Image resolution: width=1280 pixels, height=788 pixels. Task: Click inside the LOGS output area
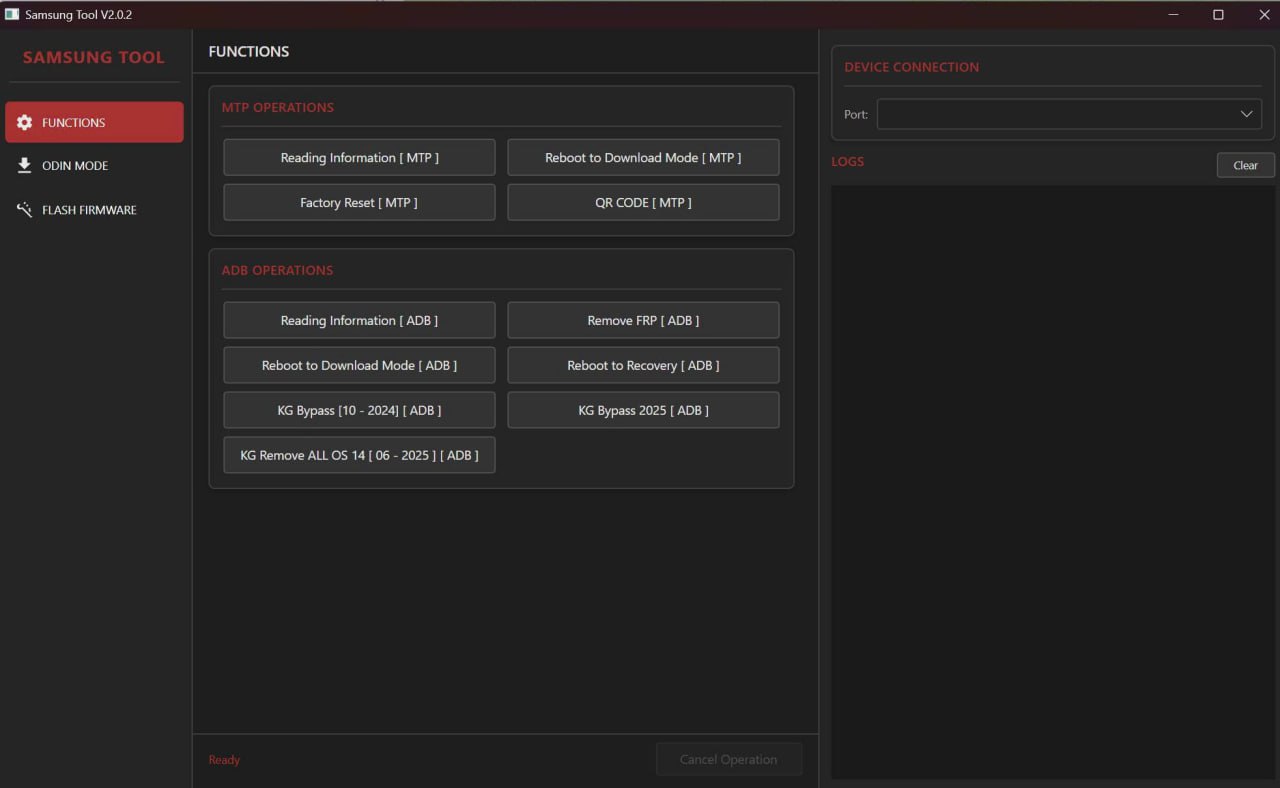1053,481
